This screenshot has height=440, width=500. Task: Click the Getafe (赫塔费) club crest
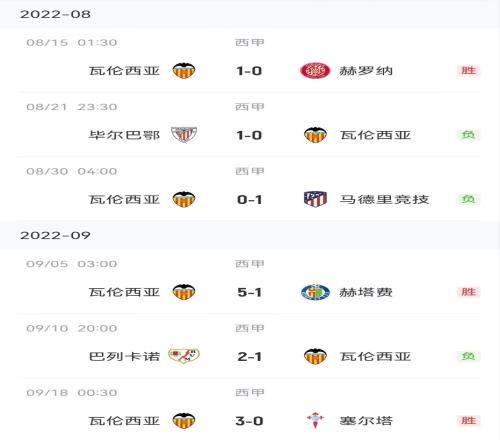315,292
